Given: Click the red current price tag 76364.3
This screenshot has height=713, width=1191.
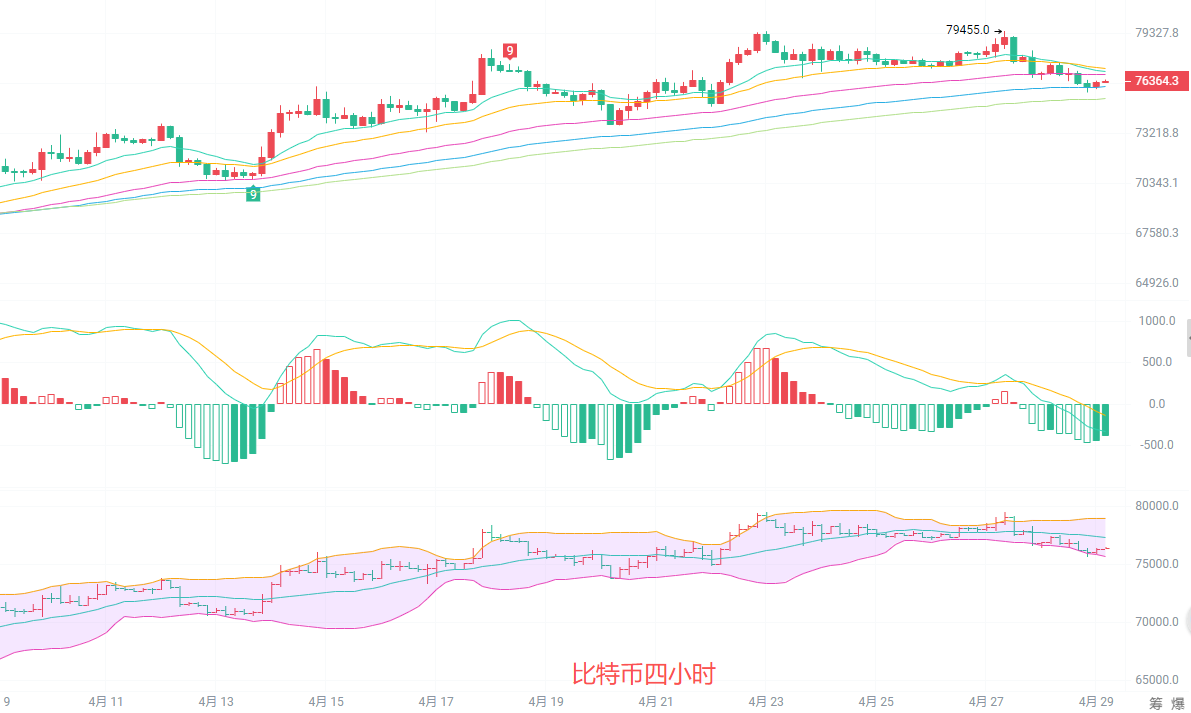Looking at the screenshot, I should 1156,81.
